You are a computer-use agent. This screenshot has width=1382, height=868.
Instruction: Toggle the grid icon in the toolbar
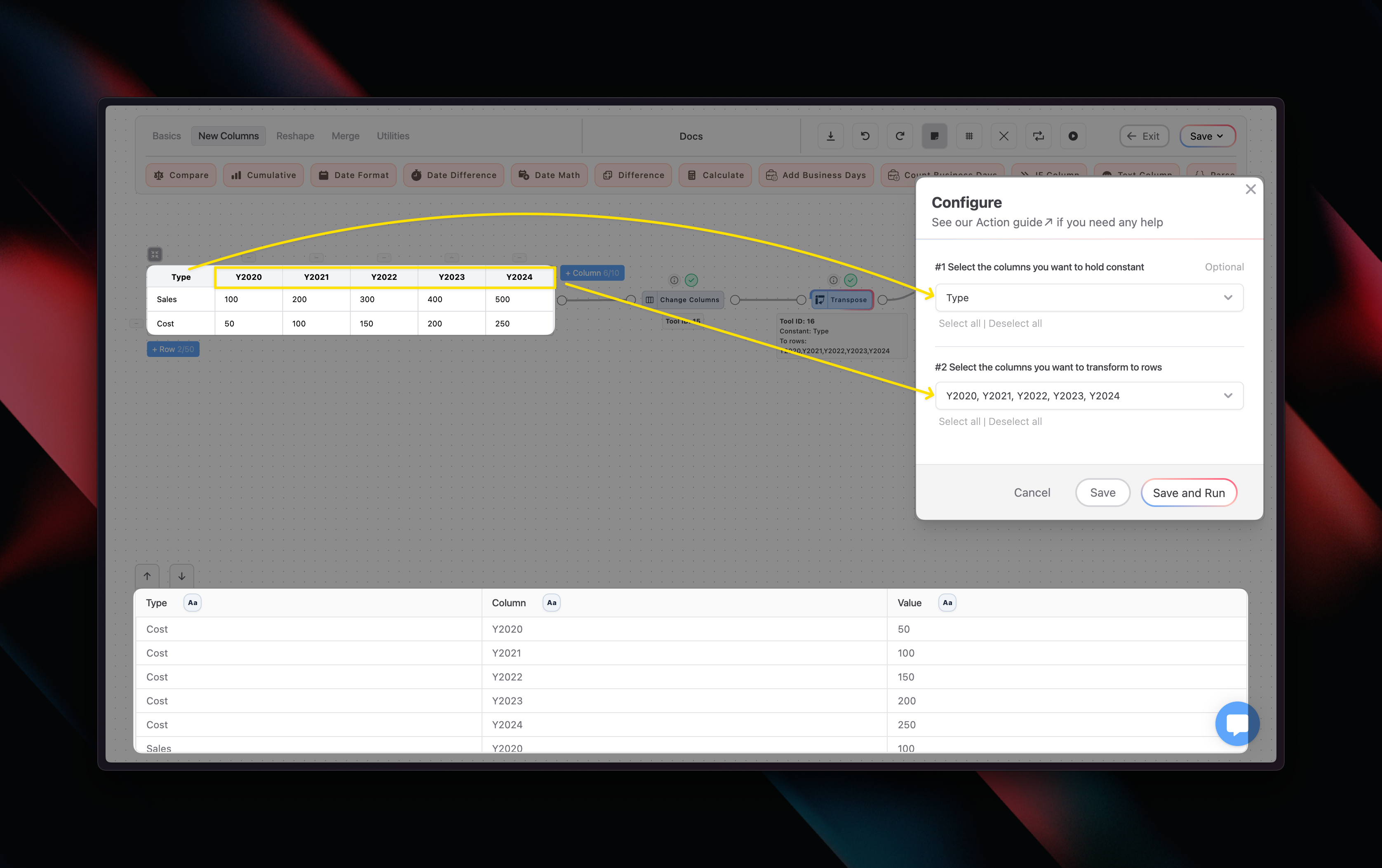coord(969,136)
